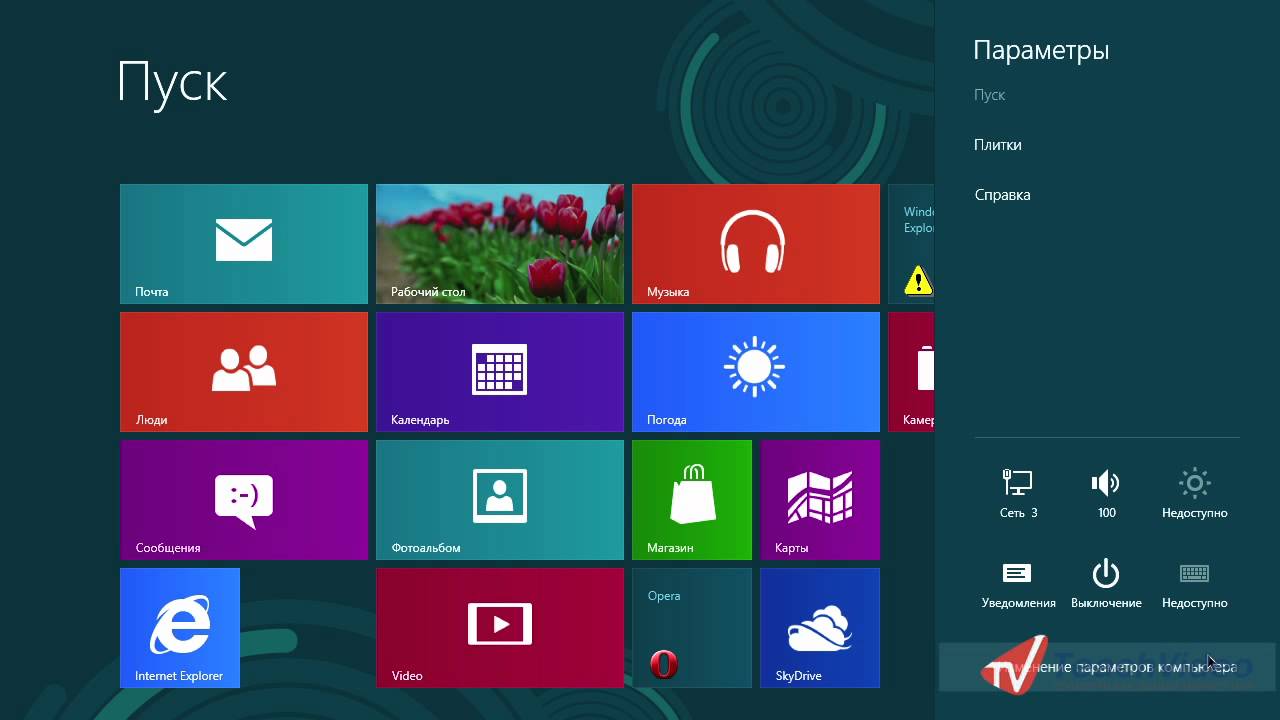Open the Почта mail tile

[244, 244]
